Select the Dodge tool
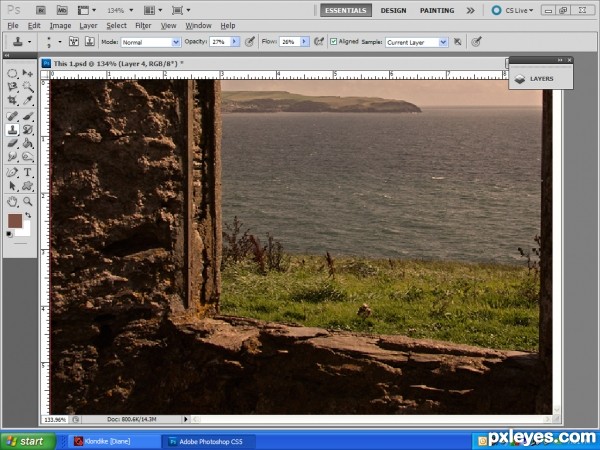 point(27,157)
